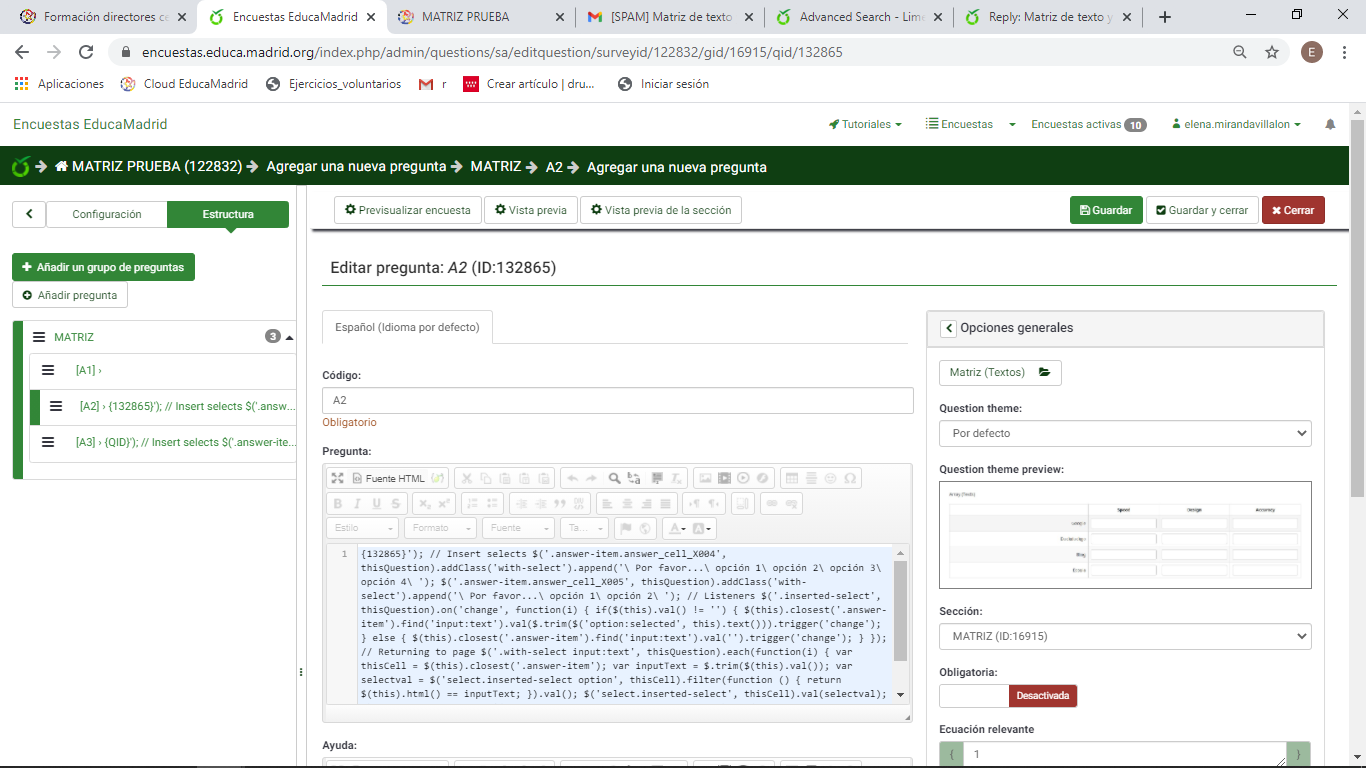
Task: Insert a video via the film icon
Action: pos(724,478)
